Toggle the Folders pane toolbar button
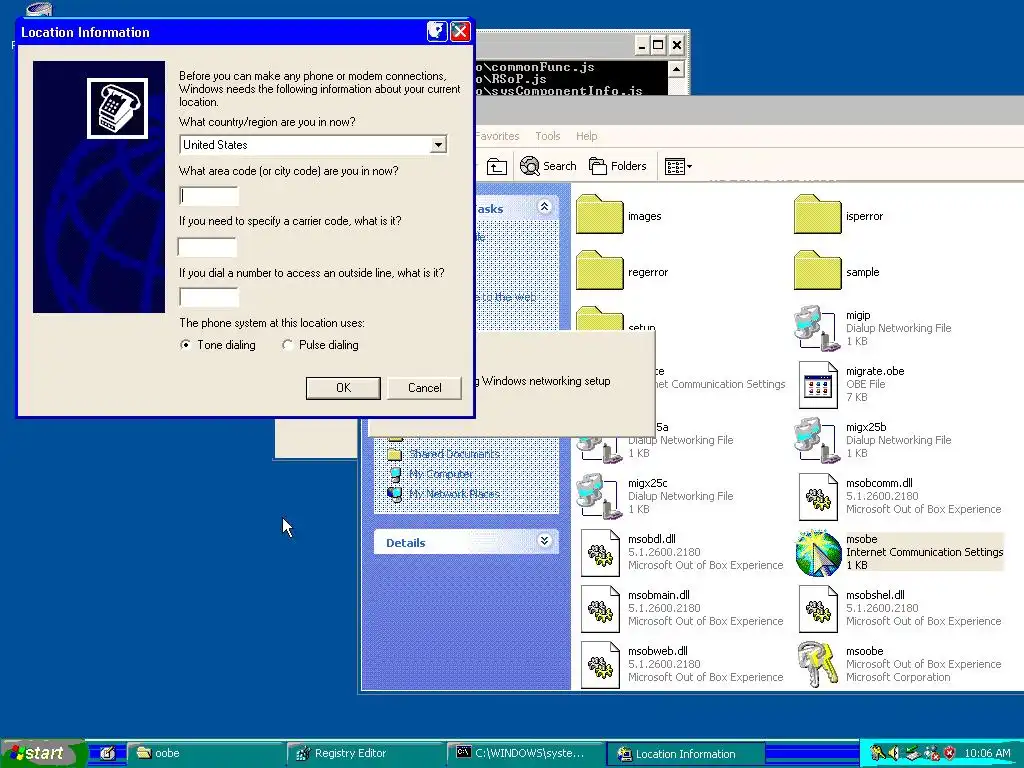The image size is (1024, 768). 617,167
